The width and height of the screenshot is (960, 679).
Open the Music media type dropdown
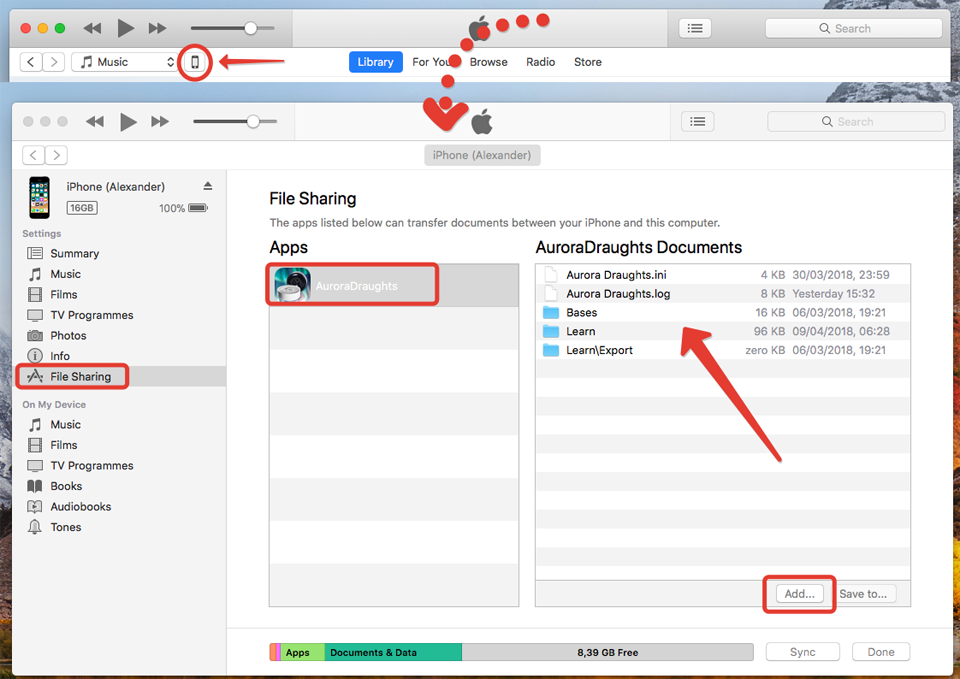coord(125,62)
